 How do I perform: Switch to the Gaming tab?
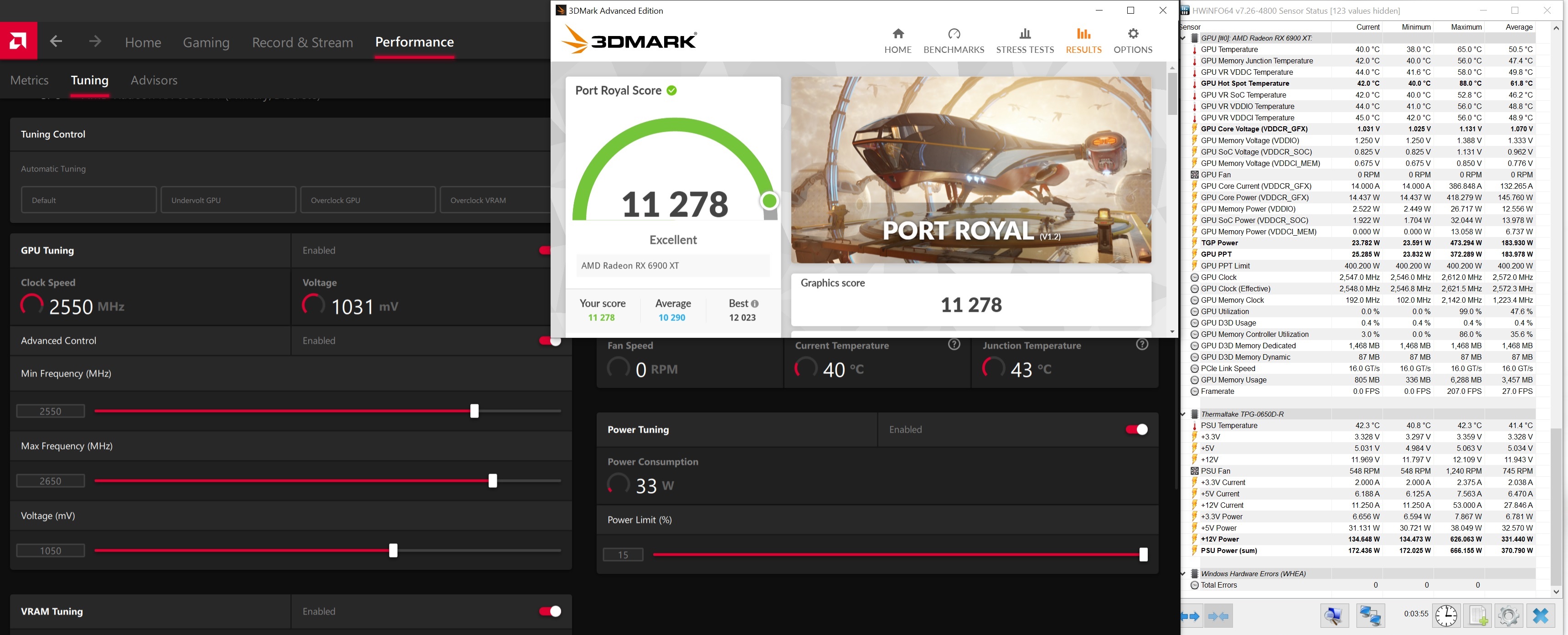pyautogui.click(x=206, y=42)
